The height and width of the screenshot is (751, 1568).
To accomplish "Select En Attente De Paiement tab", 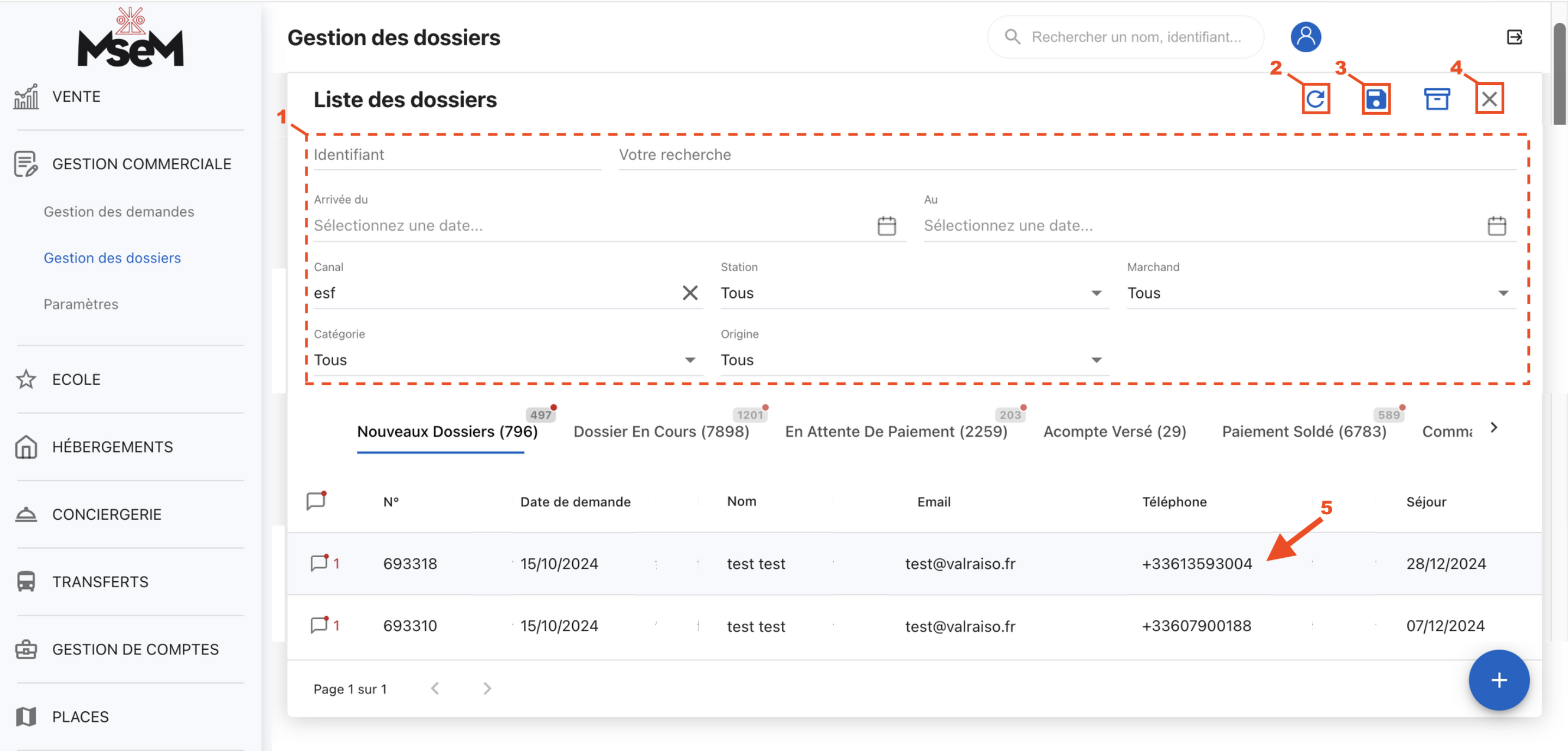I will coord(896,432).
